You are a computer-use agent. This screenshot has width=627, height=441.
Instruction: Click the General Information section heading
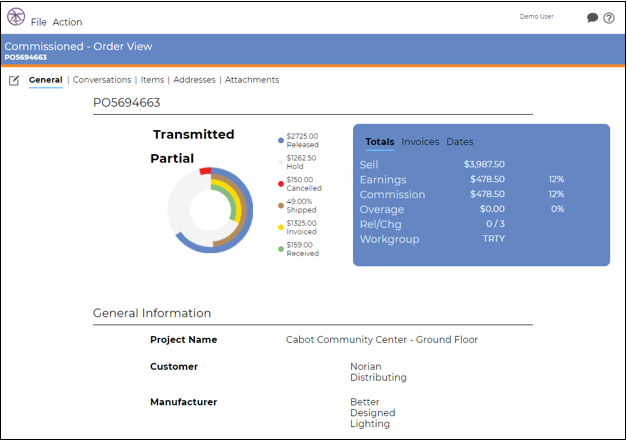point(152,313)
